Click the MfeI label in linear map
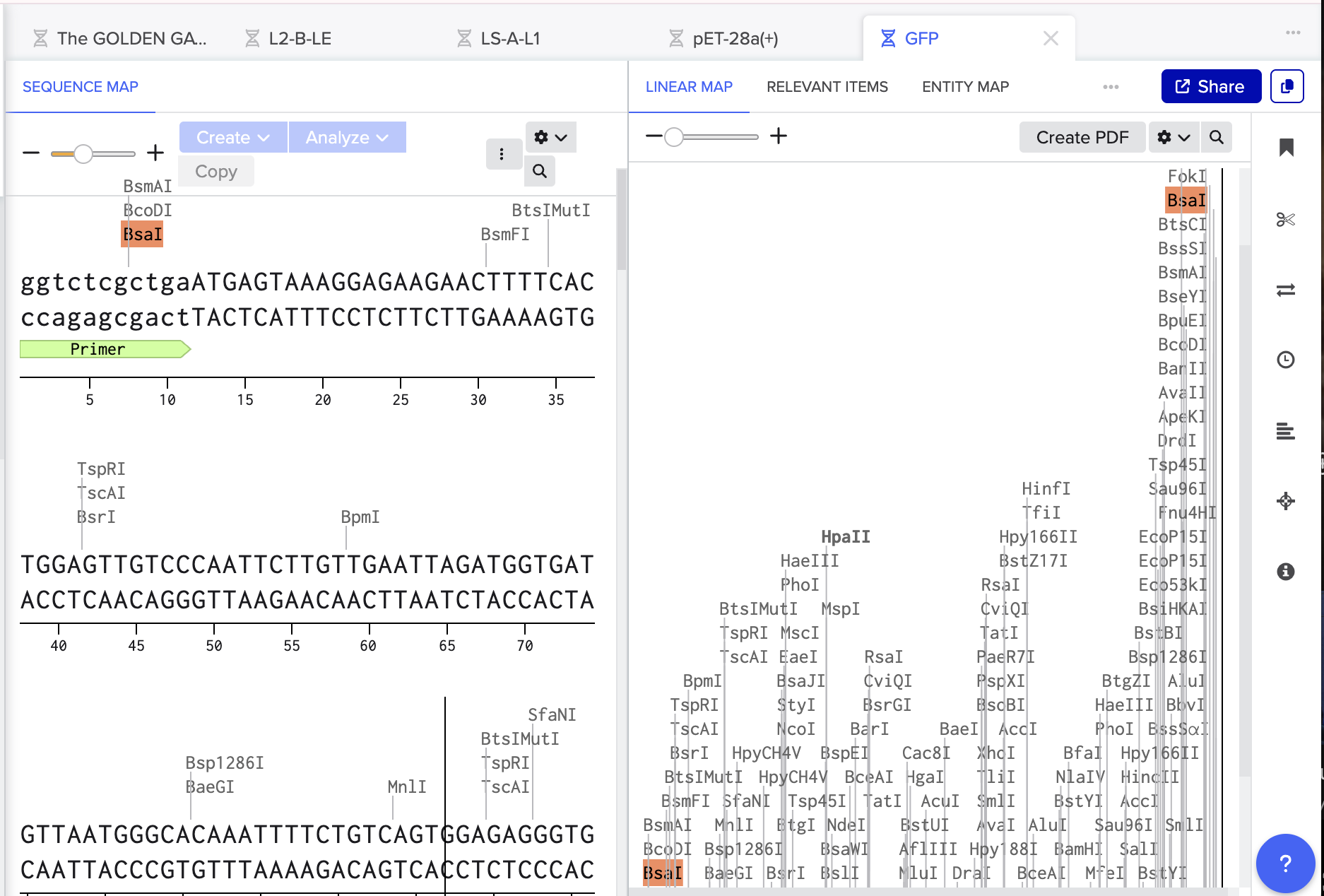 click(x=1105, y=873)
